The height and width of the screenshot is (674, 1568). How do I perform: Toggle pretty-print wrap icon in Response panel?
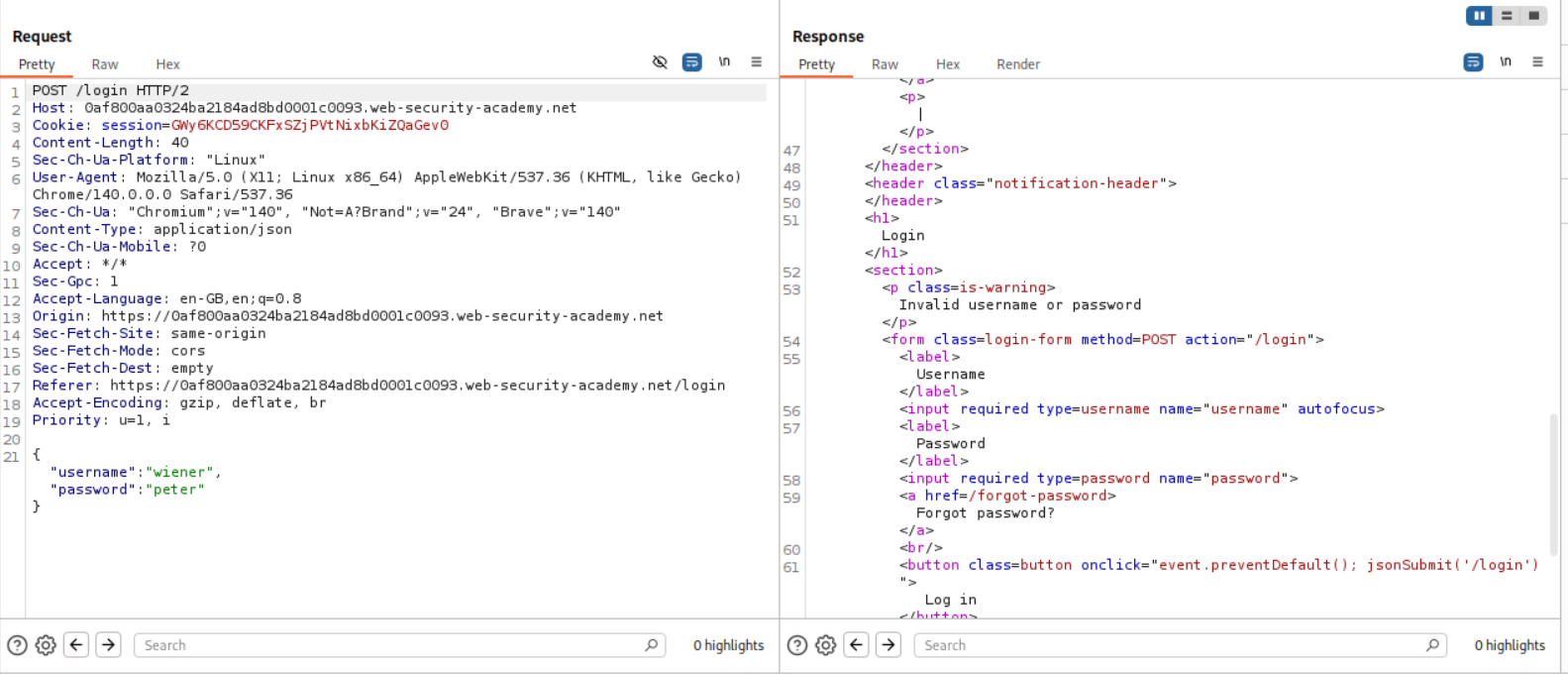click(1473, 62)
